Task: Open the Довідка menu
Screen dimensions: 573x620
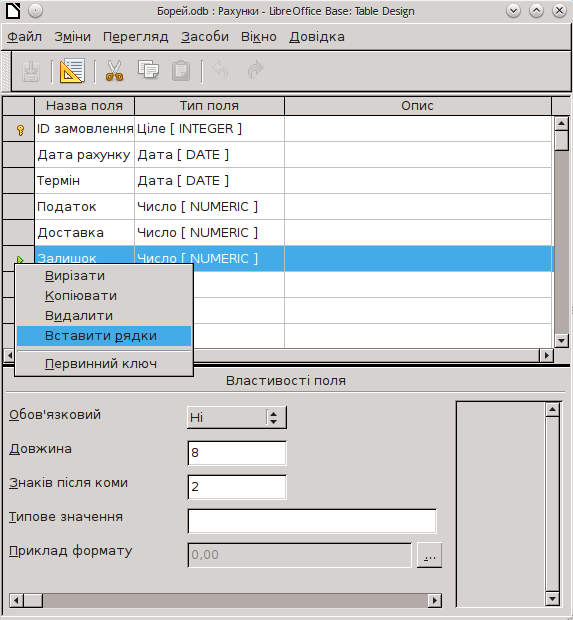Action: (317, 37)
